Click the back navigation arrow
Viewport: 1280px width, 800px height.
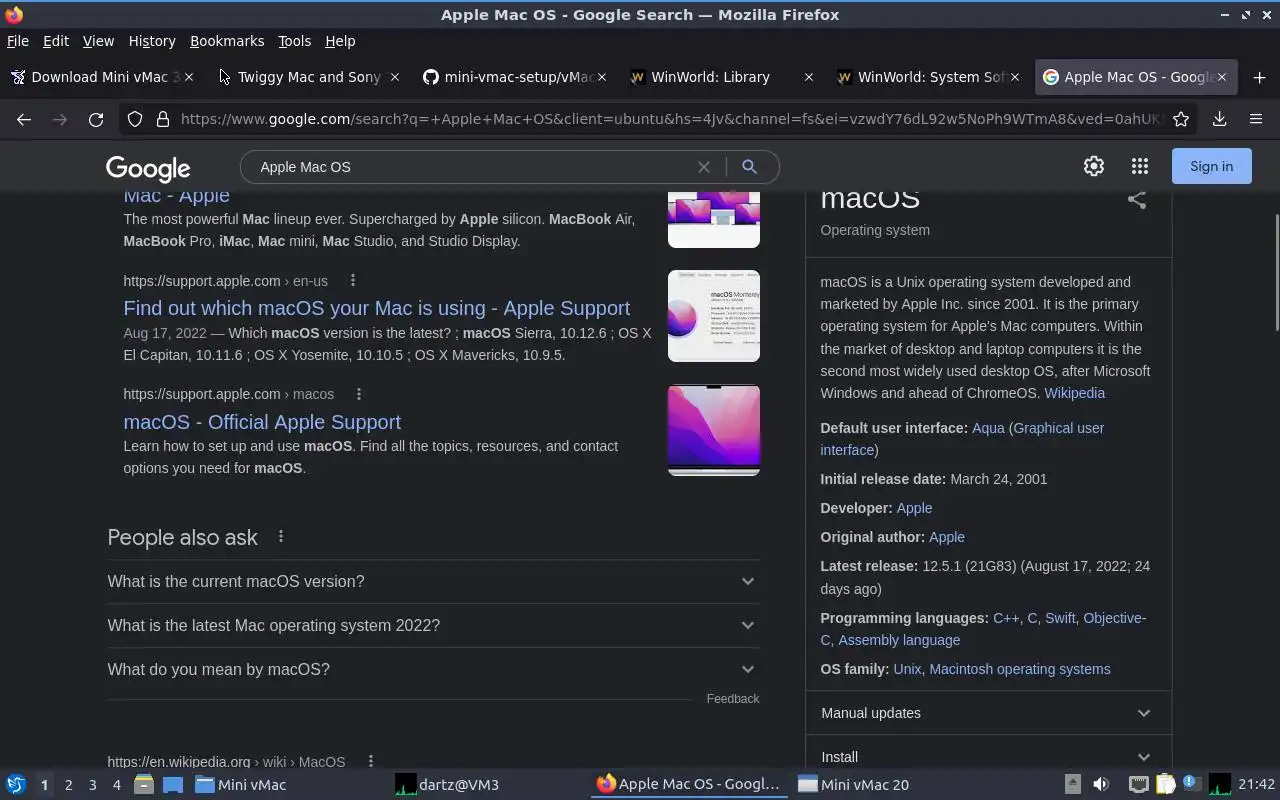coord(24,119)
